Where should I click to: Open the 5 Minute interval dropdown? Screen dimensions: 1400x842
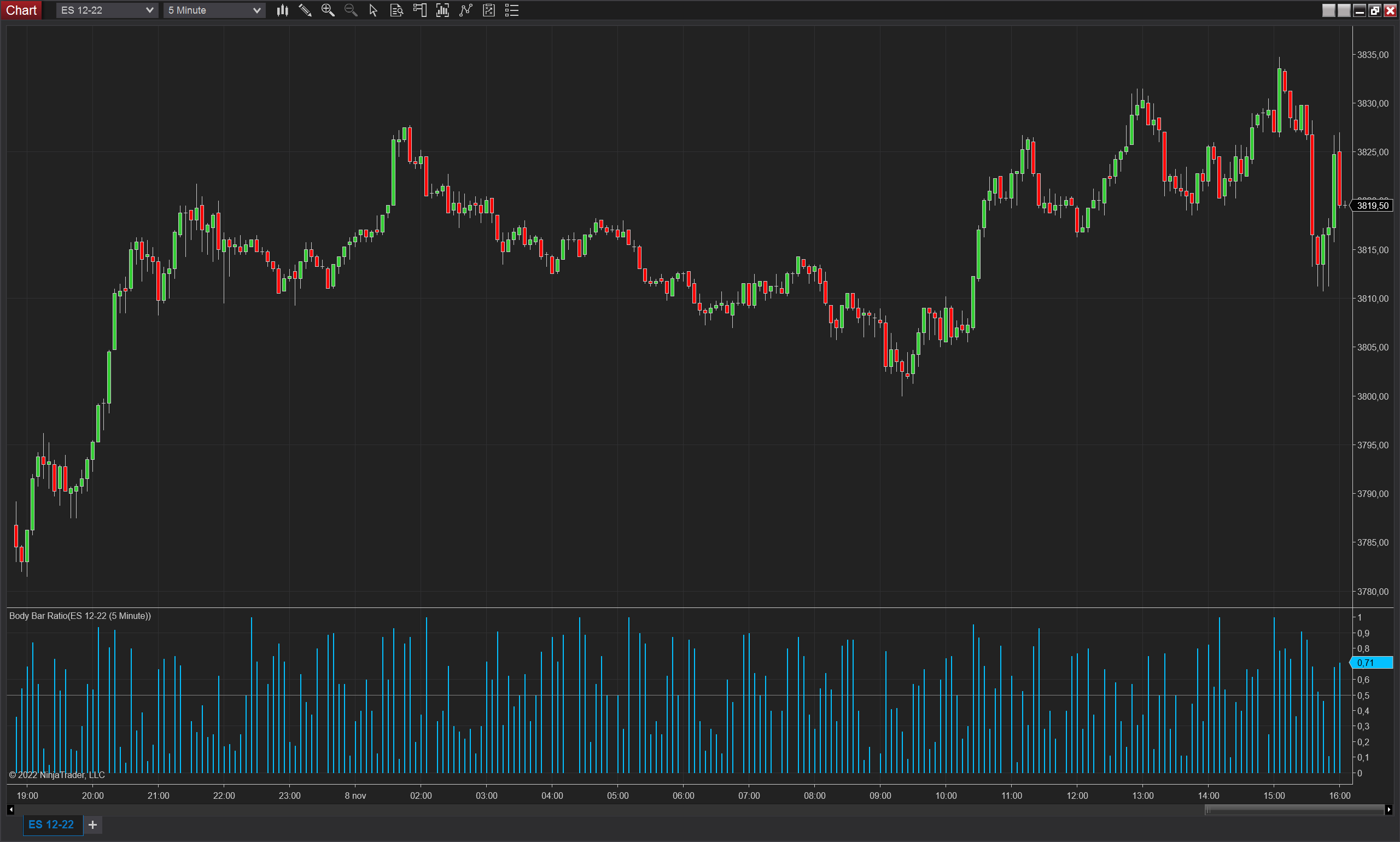(214, 10)
